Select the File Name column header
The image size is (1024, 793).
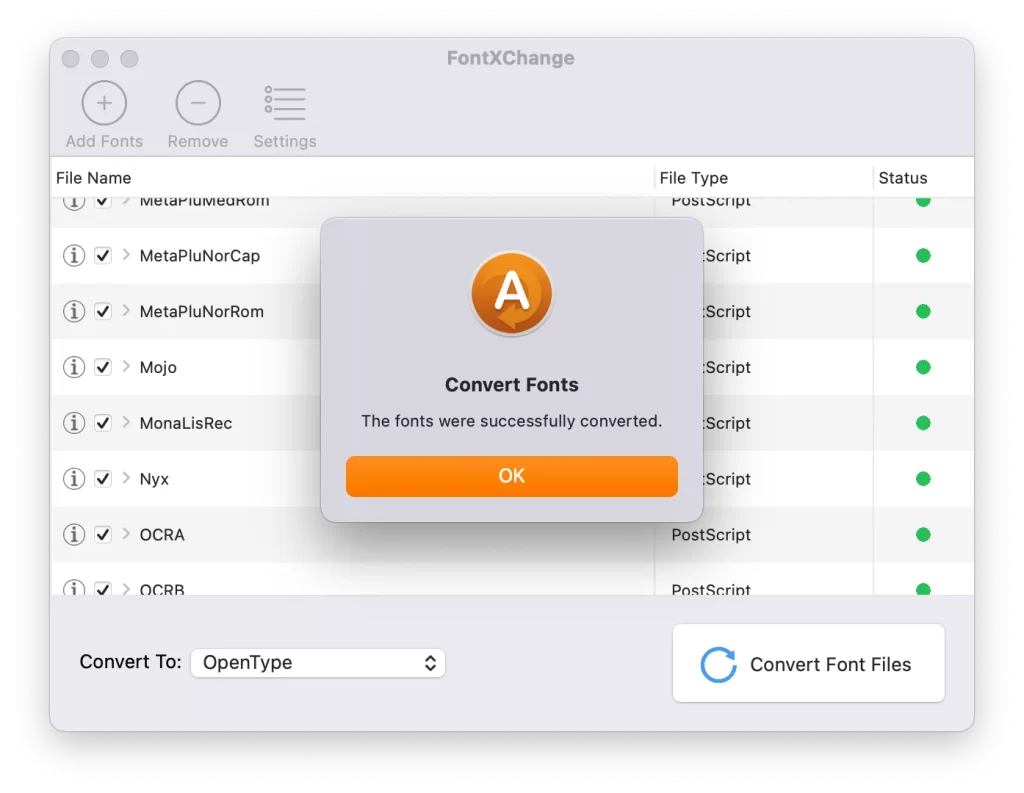pyautogui.click(x=95, y=177)
